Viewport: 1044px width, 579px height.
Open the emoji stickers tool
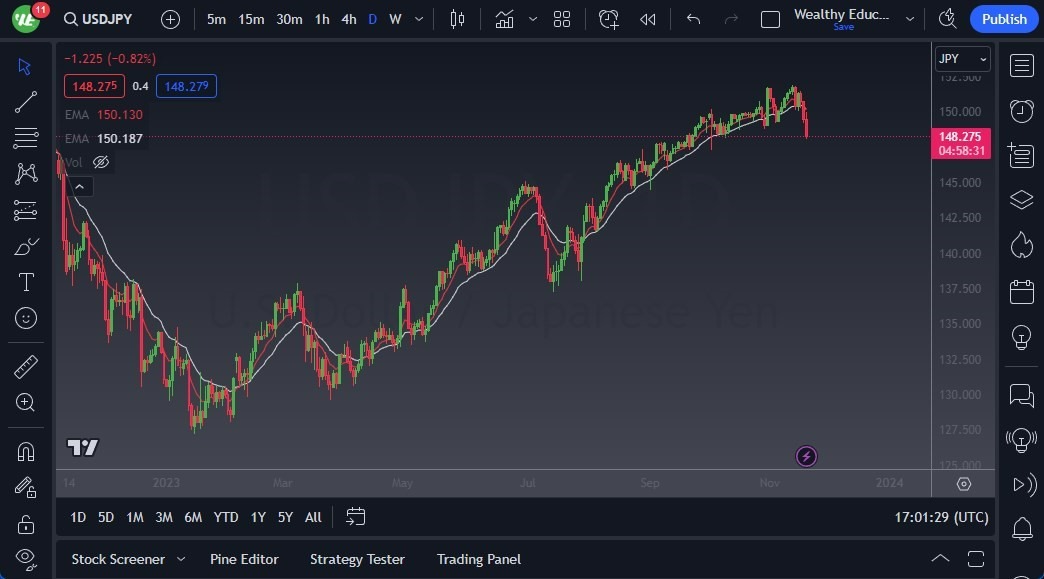[x=25, y=318]
